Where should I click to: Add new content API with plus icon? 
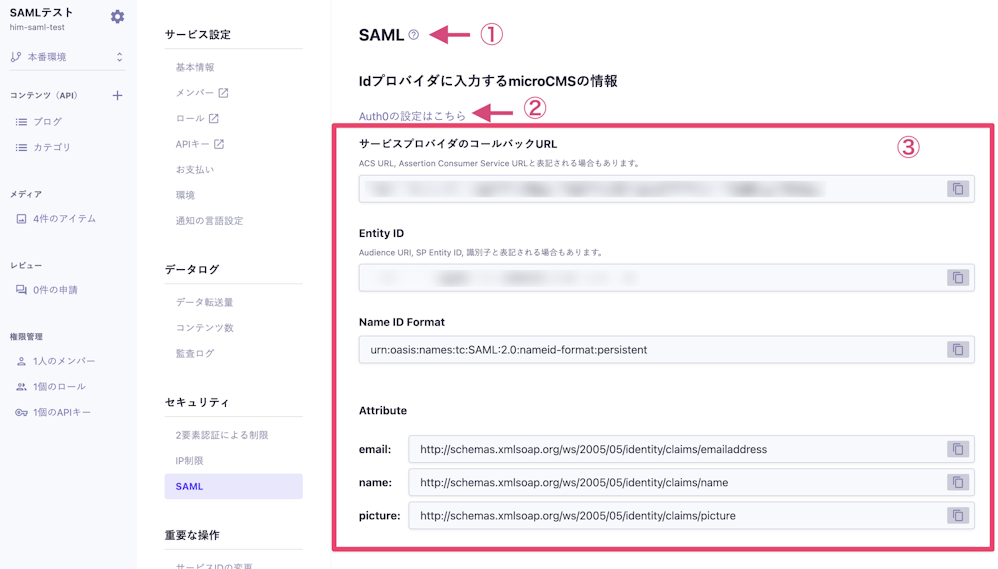click(x=117, y=95)
